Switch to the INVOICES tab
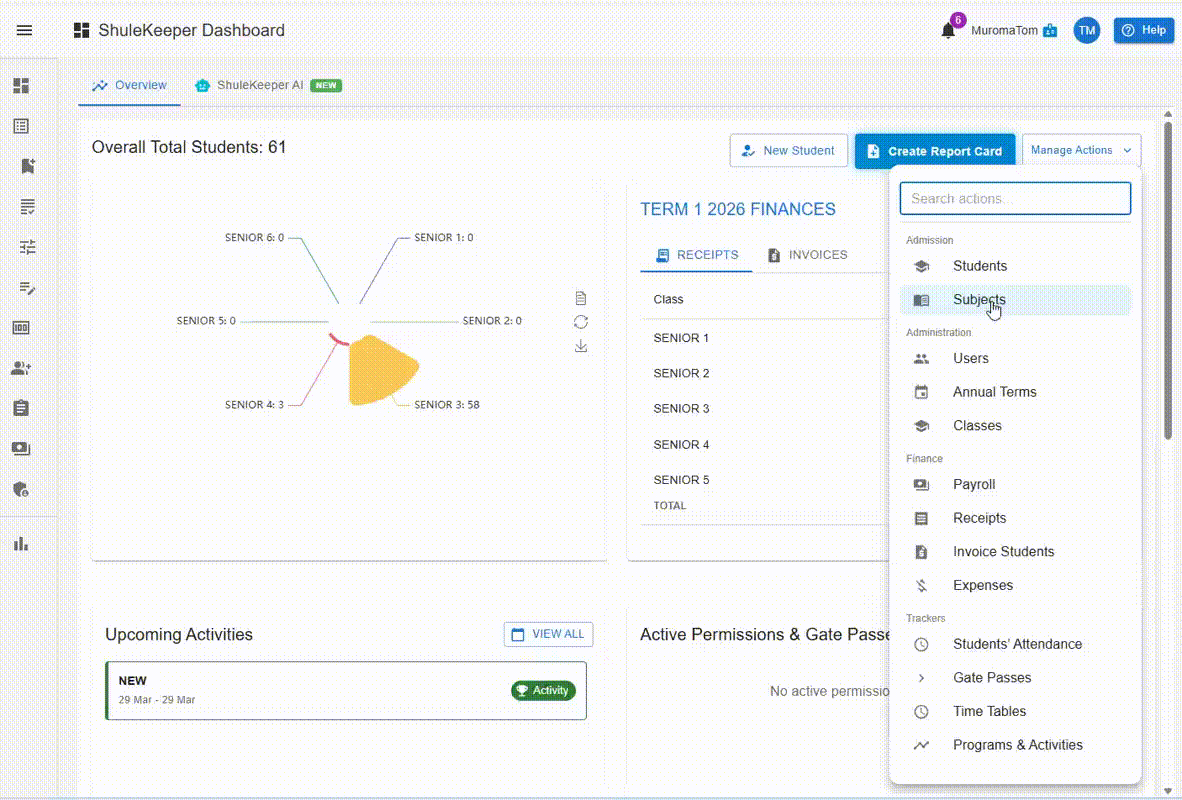Screen dimensions: 1182x800 point(806,255)
